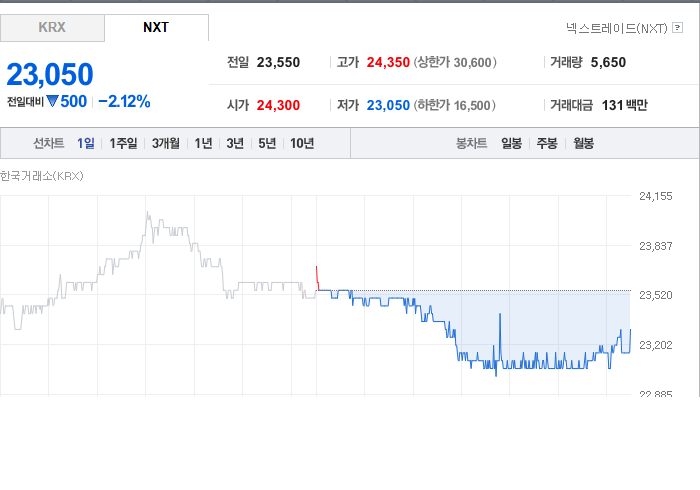Show the 3년 line chart
700x490 pixels.
coord(235,143)
